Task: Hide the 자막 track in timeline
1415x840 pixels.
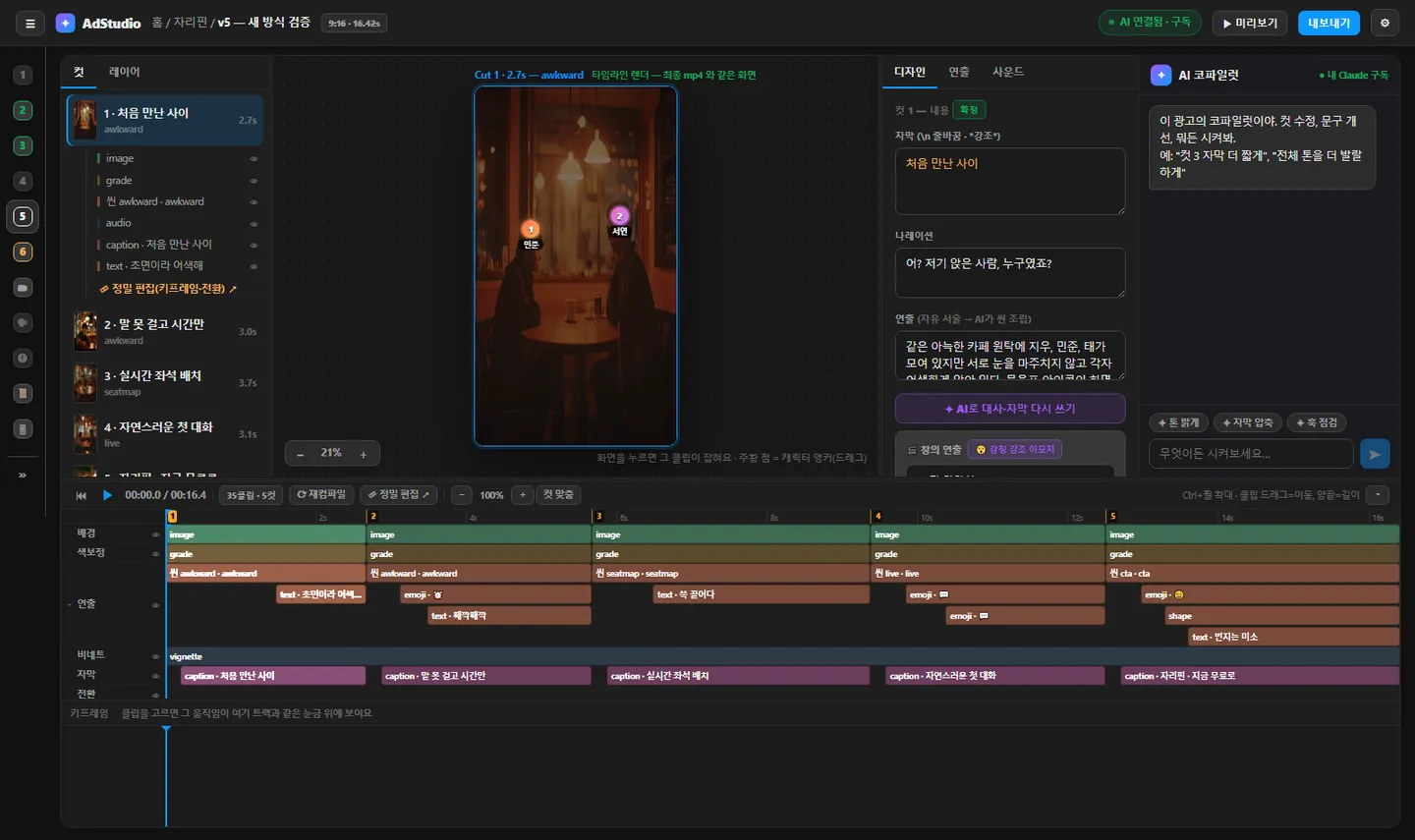Action: (155, 676)
